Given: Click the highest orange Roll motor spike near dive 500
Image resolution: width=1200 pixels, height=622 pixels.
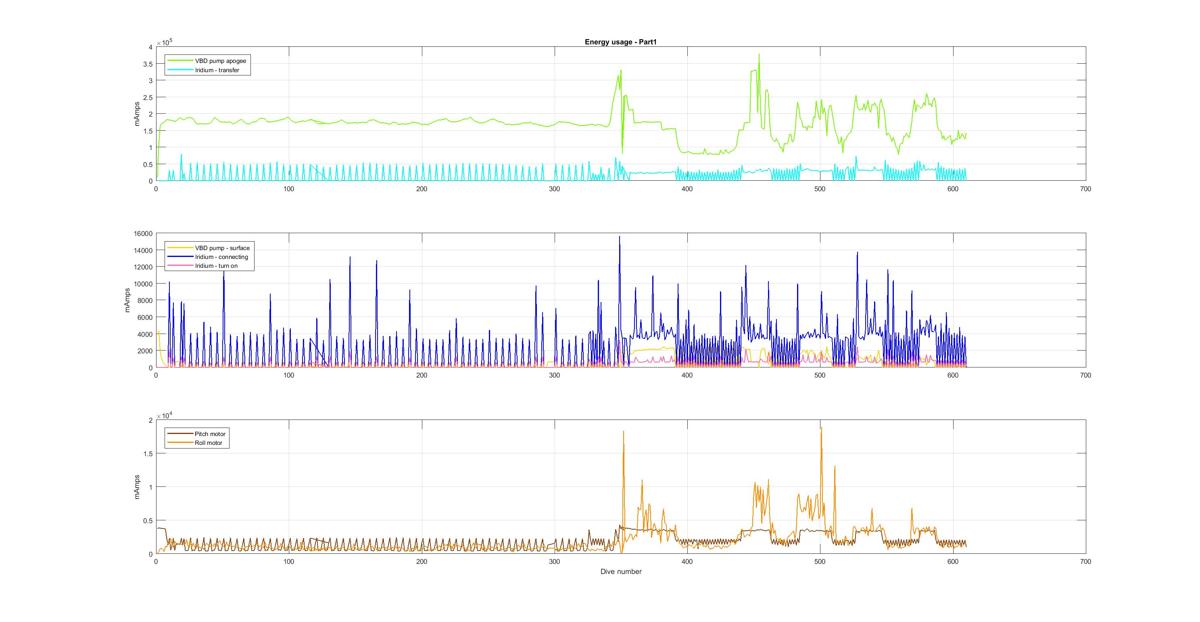Looking at the screenshot, I should [821, 429].
